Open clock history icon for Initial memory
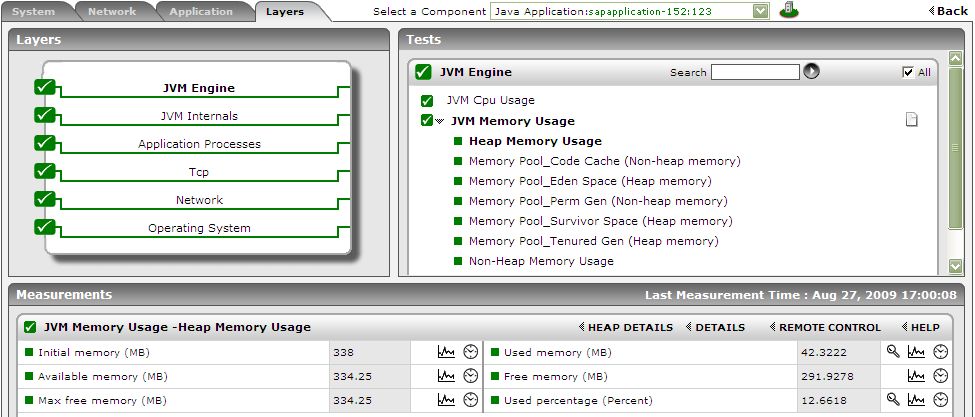 [x=471, y=352]
